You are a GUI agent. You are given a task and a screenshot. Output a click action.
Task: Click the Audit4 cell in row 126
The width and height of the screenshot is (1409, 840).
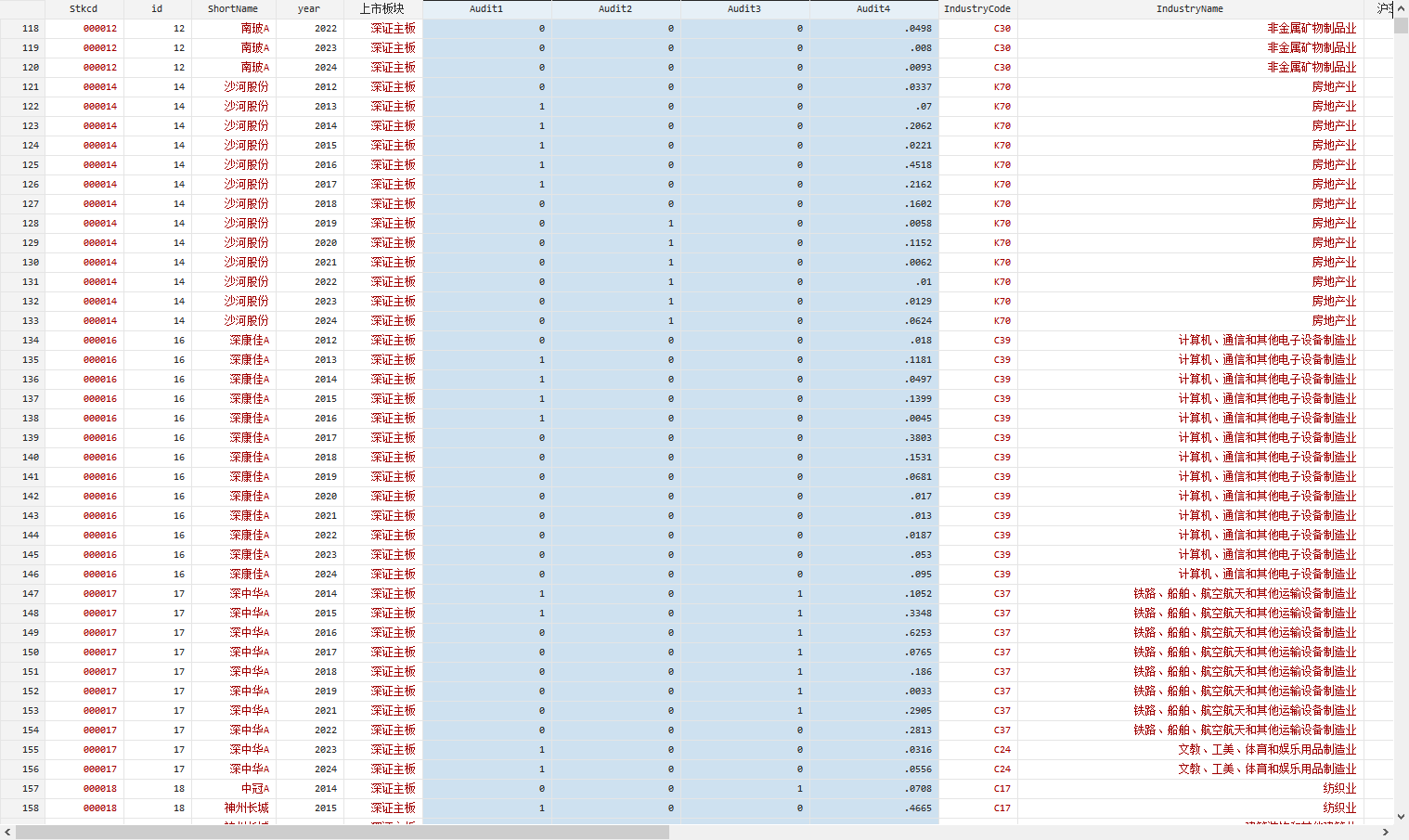873,185
